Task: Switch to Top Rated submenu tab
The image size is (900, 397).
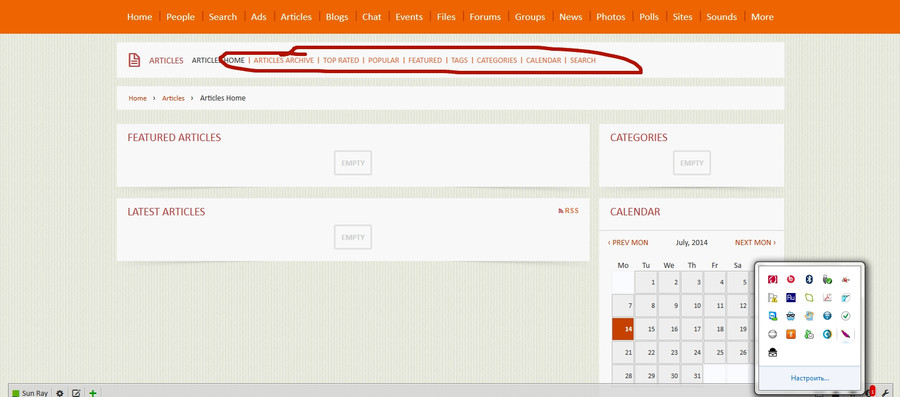Action: point(341,60)
